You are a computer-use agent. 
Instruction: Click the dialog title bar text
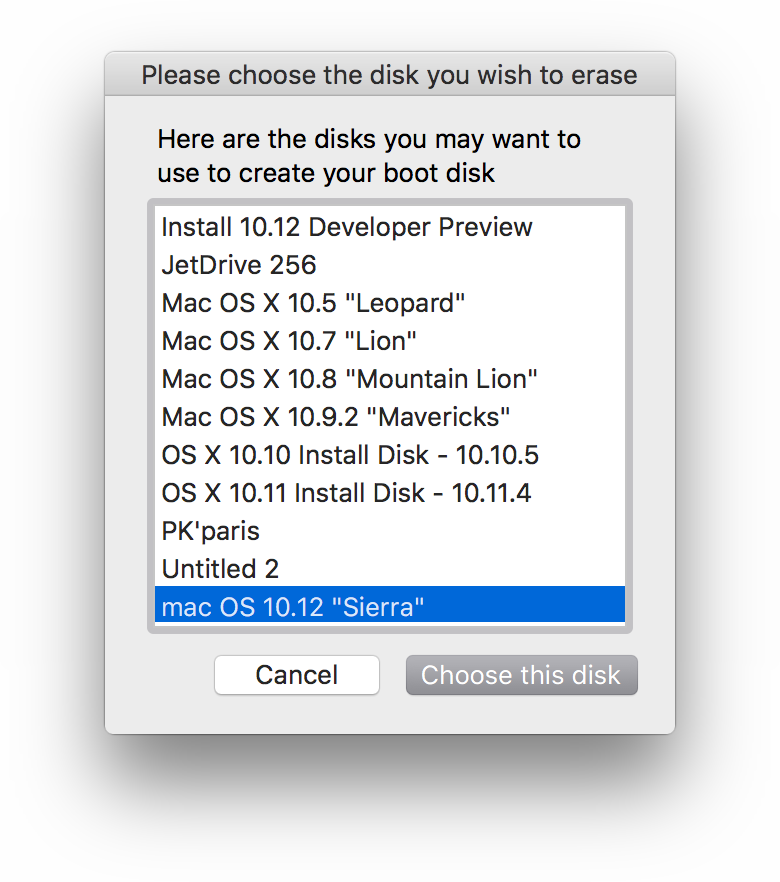[389, 75]
